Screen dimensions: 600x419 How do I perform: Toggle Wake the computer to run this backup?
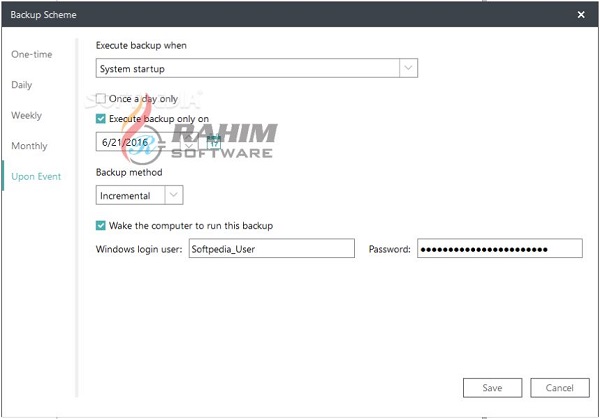click(x=101, y=225)
